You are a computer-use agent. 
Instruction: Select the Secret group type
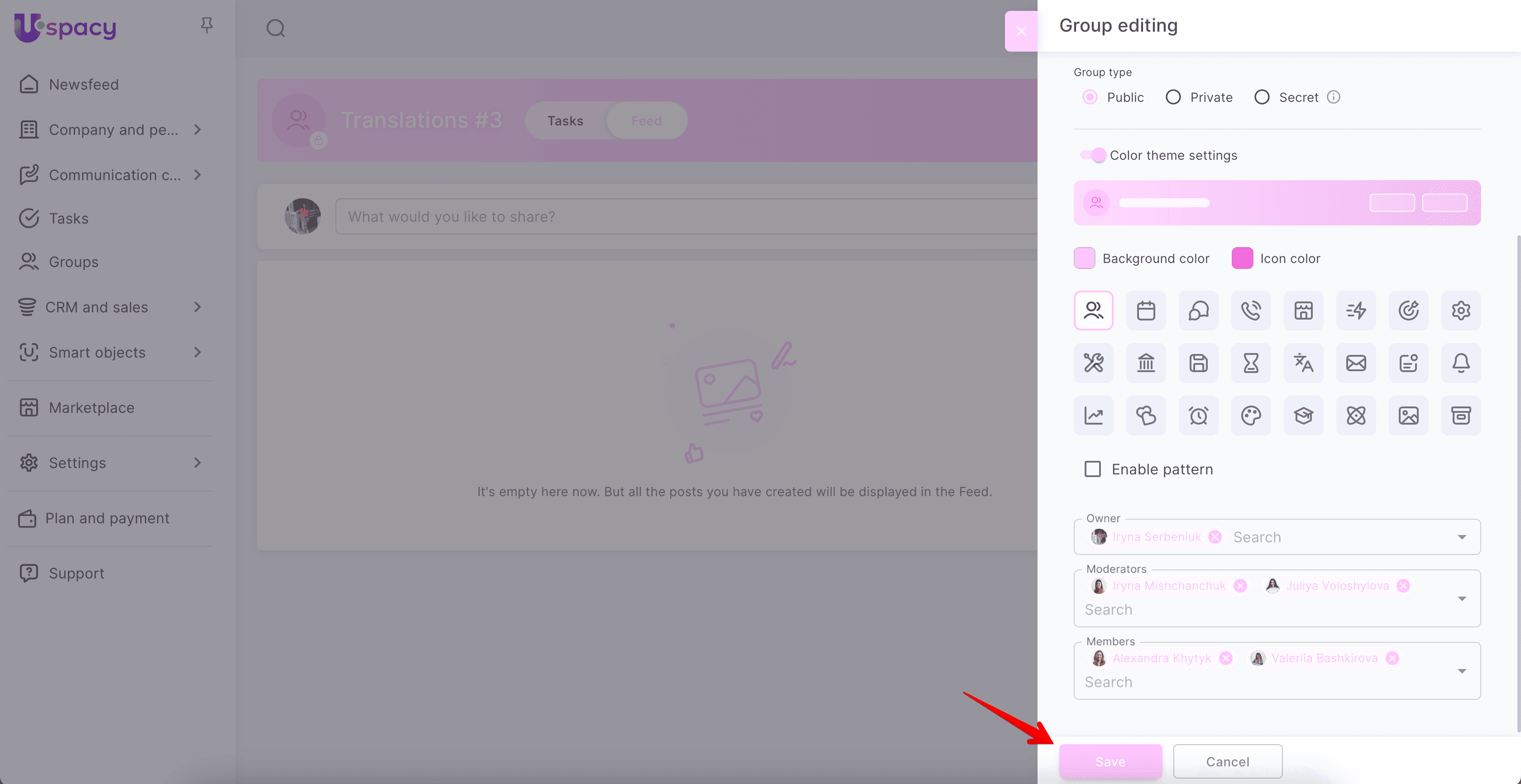tap(1262, 97)
